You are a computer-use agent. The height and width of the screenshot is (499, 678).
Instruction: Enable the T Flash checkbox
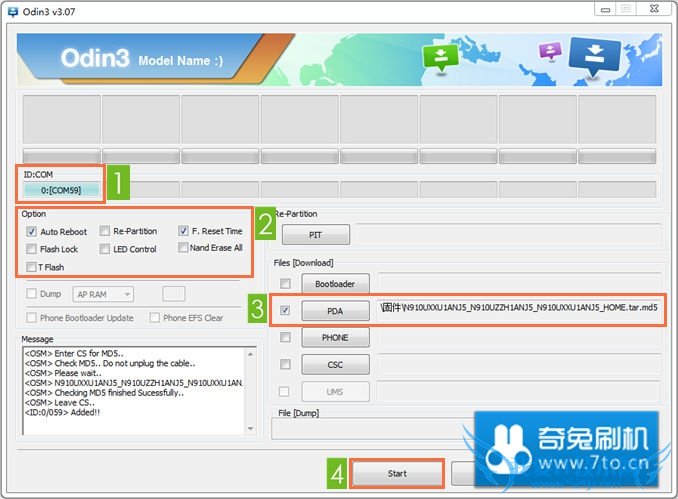(31, 267)
